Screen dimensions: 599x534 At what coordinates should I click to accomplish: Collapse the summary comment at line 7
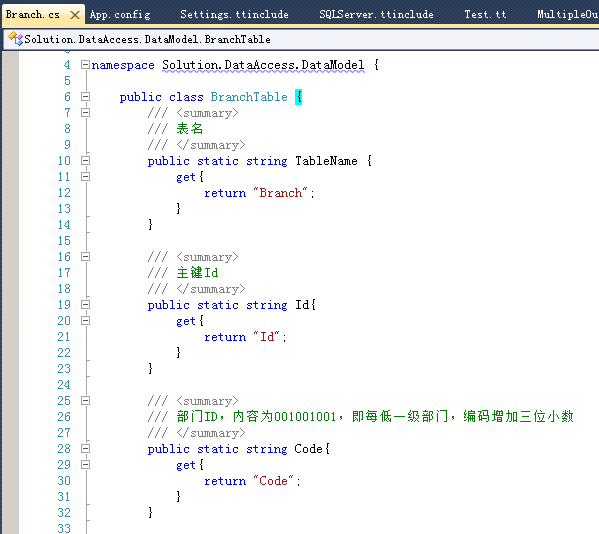coord(85,113)
